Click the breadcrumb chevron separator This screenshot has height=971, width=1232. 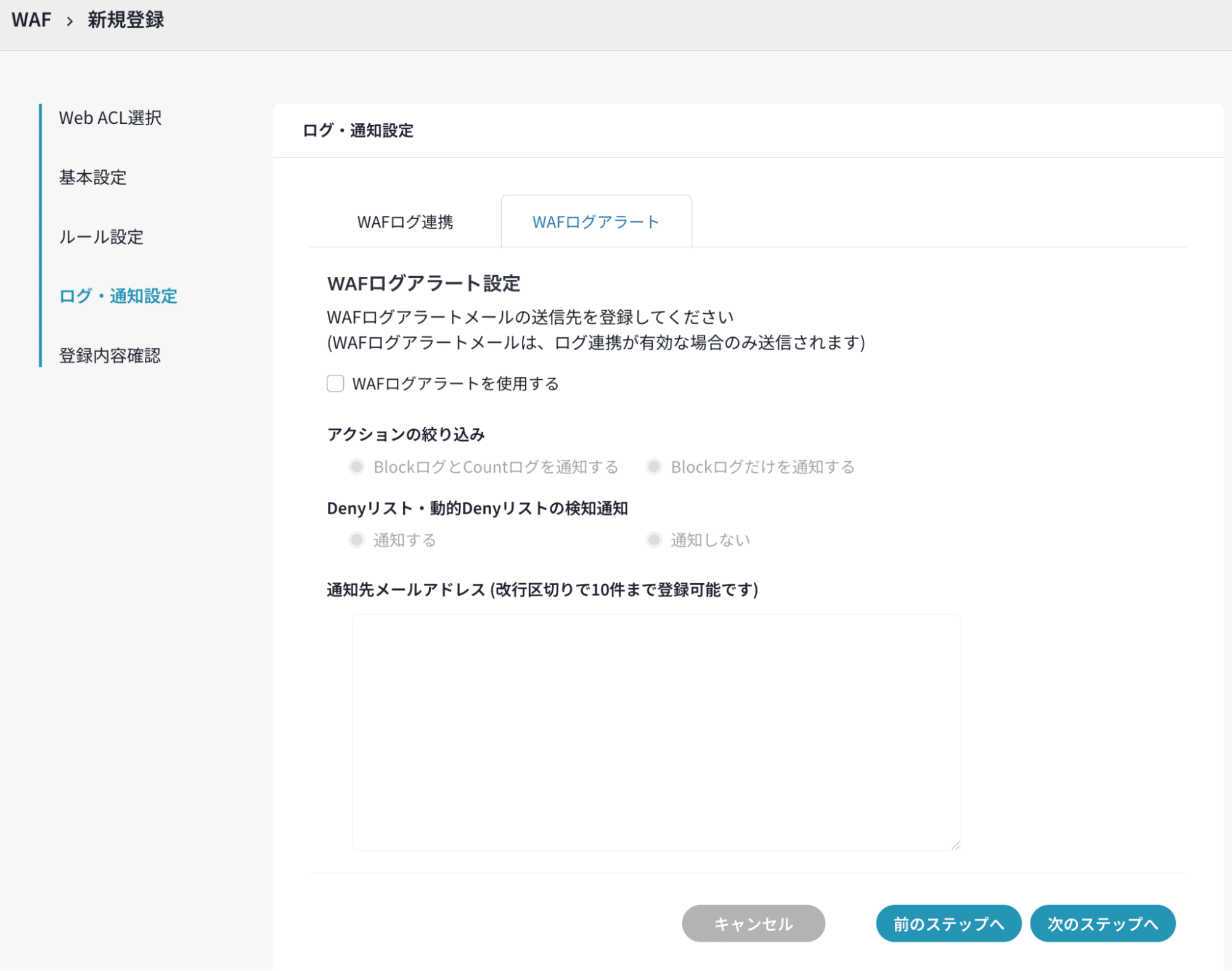pos(70,21)
